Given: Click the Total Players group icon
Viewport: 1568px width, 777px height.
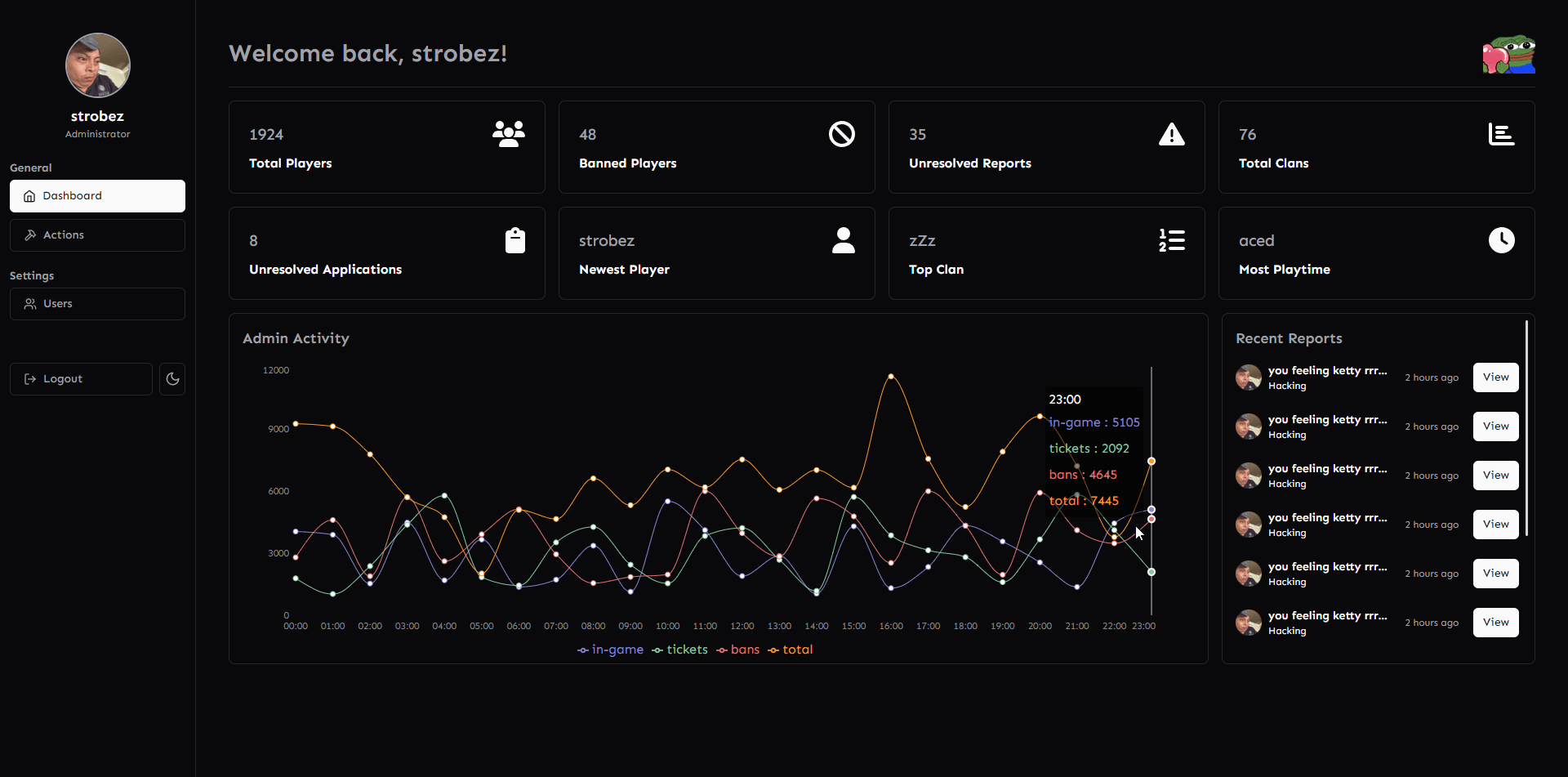Looking at the screenshot, I should pos(509,134).
